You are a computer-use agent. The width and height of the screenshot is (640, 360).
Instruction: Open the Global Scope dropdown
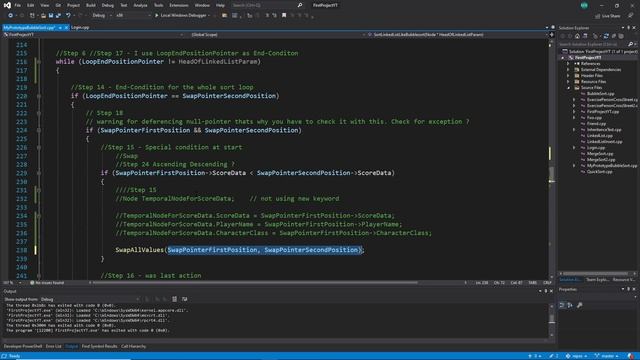(277, 35)
